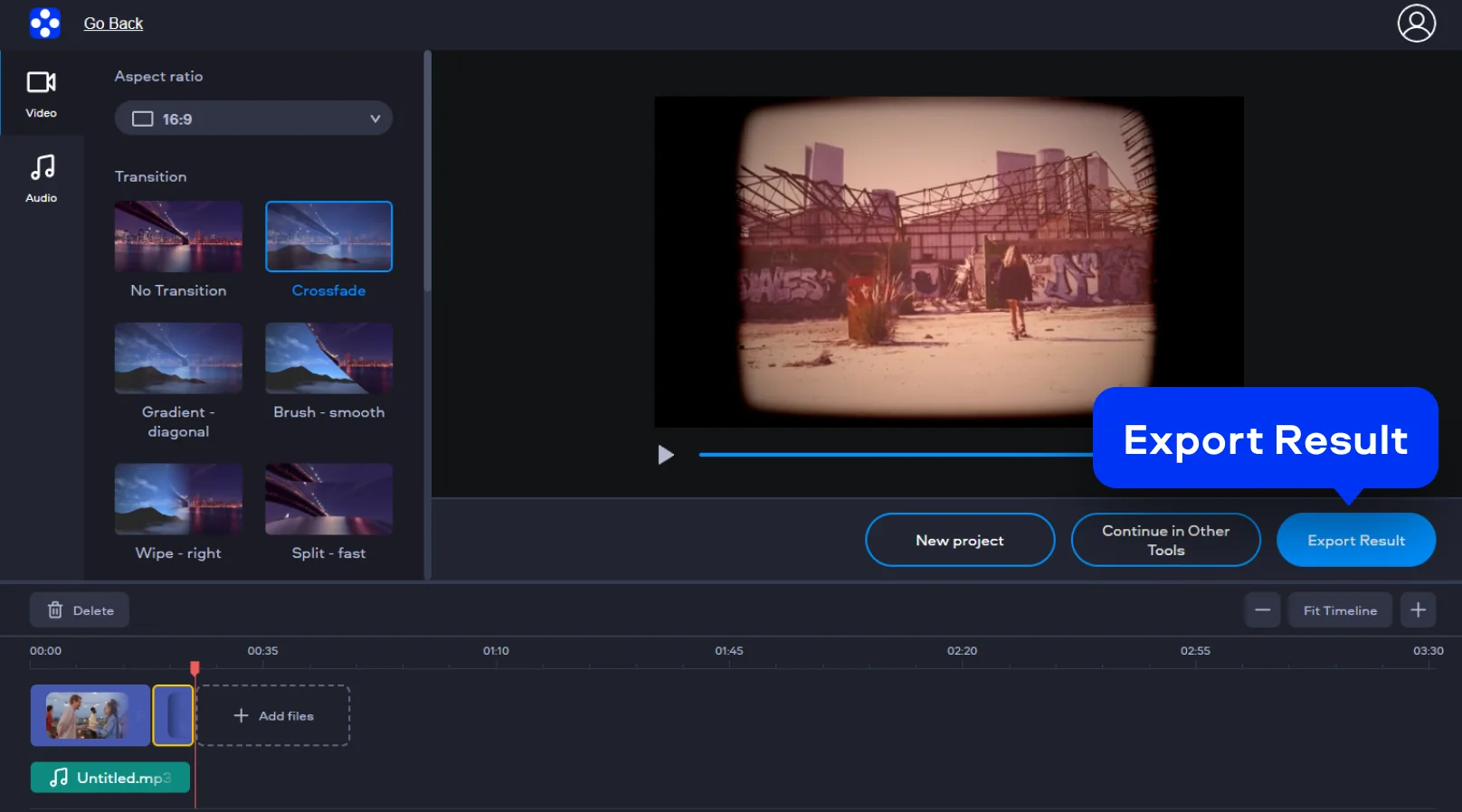Zoom out the timeline with minus icon
Viewport: 1462px width, 812px height.
pos(1262,610)
